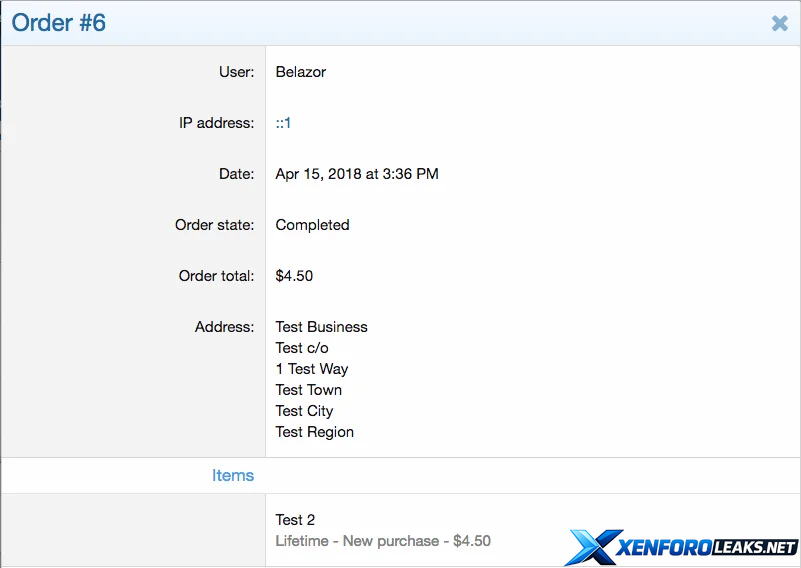801x568 pixels.
Task: Click the Order #6 dialog title
Action: pos(59,23)
